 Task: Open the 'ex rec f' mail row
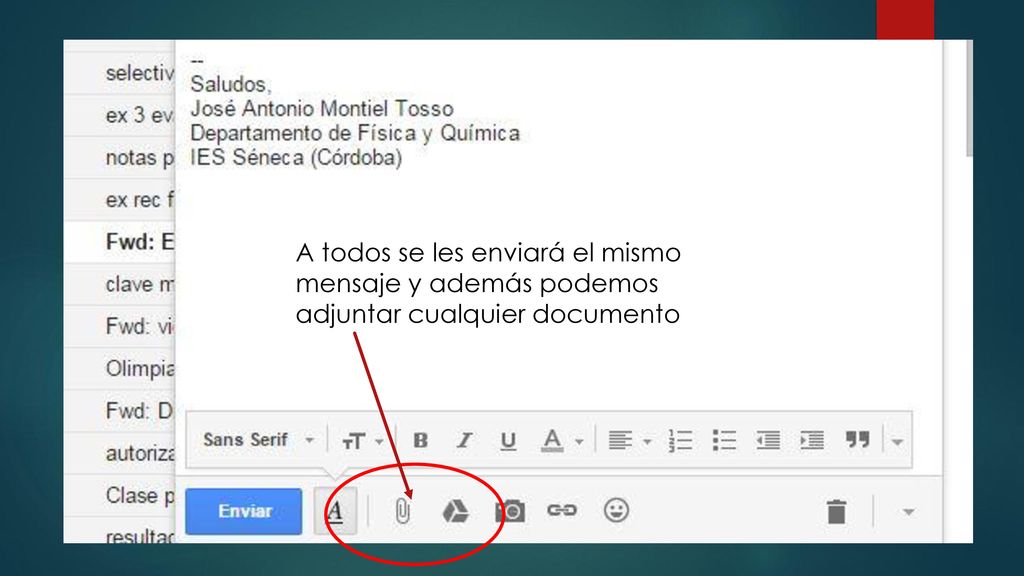pos(120,200)
